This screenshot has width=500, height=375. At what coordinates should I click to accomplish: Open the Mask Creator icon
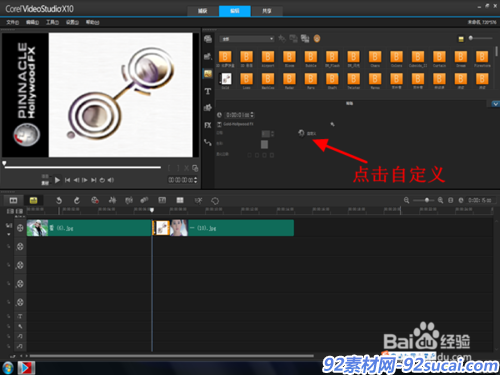click(x=215, y=201)
